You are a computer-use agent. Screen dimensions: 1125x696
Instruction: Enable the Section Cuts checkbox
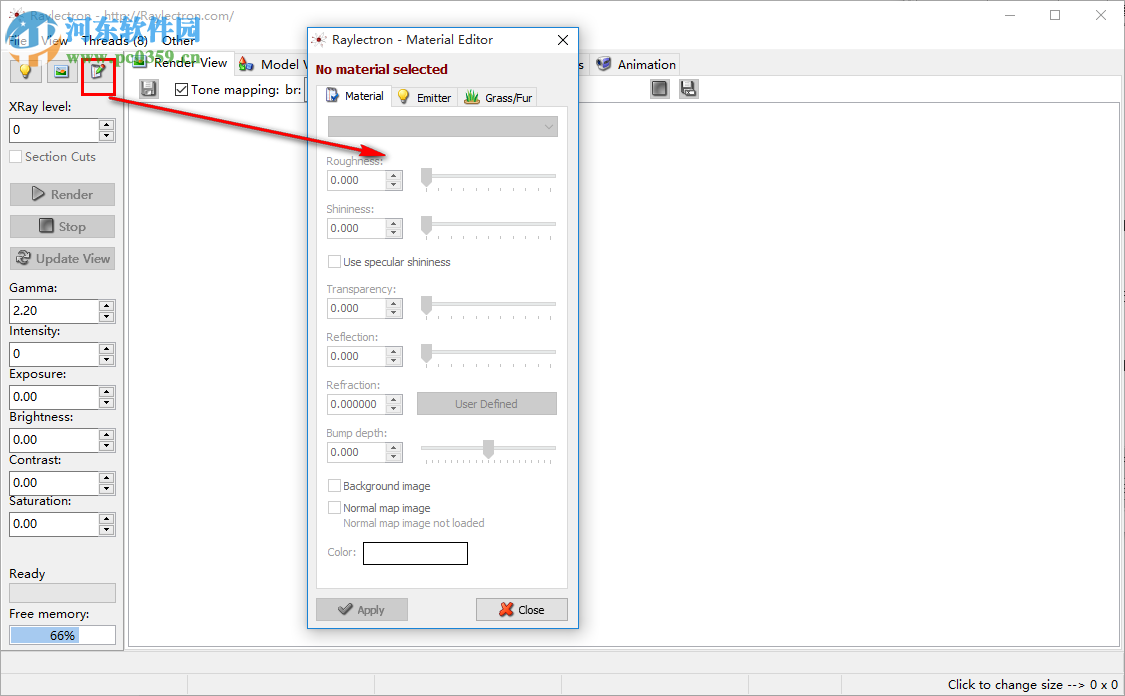15,156
